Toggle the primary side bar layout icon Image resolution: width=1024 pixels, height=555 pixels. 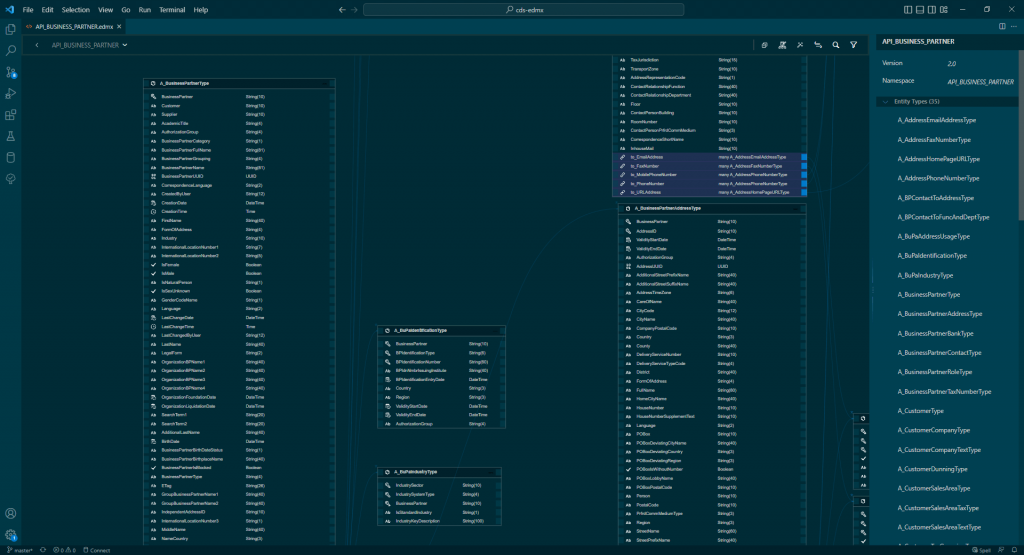coord(908,10)
